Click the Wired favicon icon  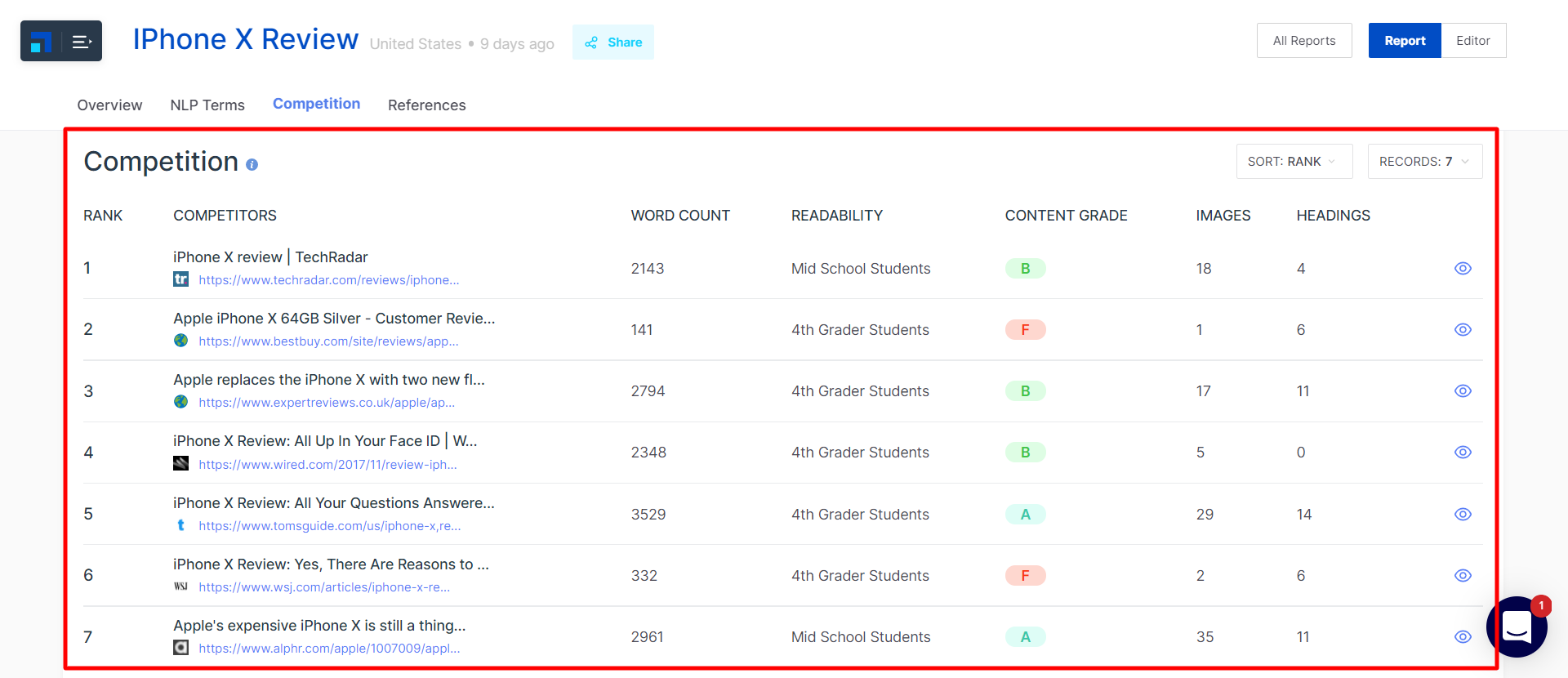coord(181,463)
